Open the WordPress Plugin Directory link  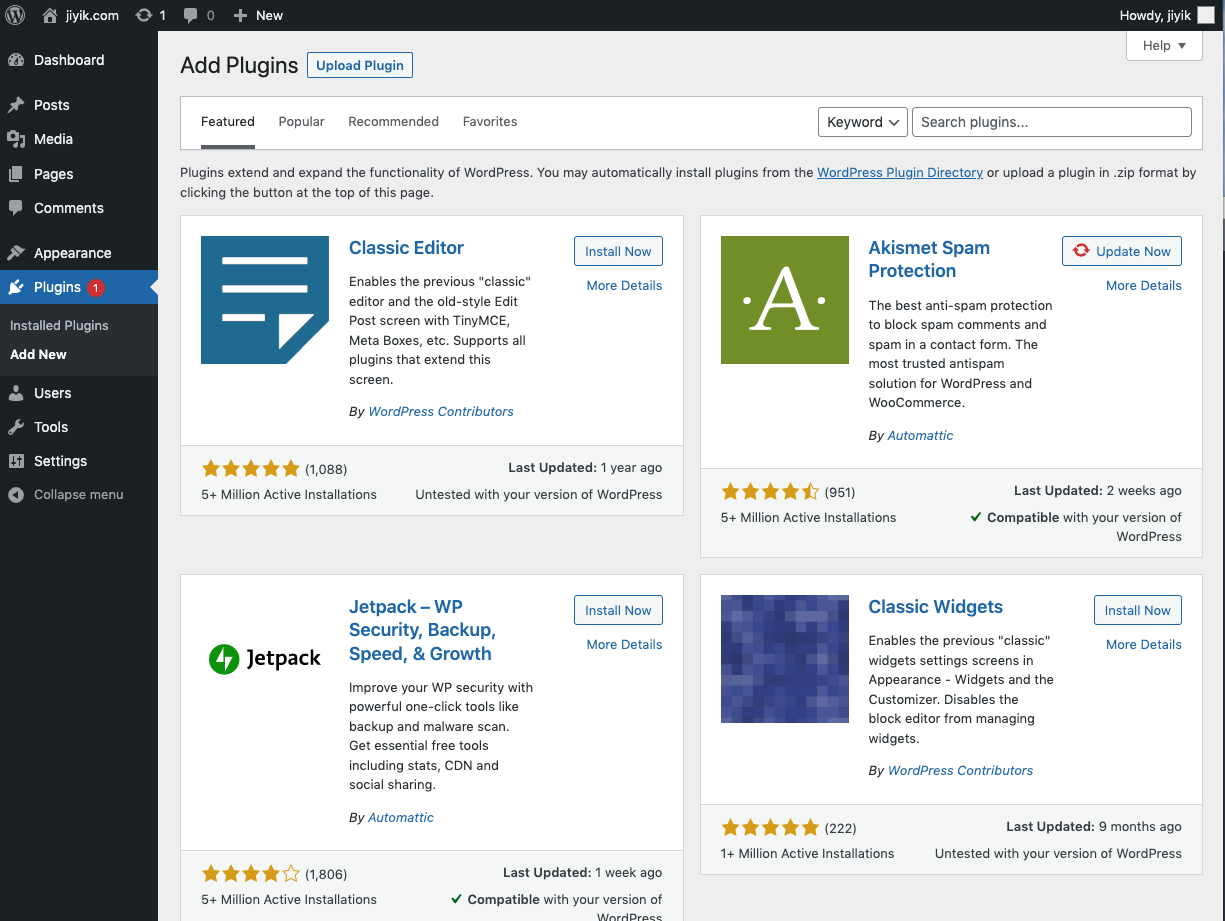tap(900, 172)
